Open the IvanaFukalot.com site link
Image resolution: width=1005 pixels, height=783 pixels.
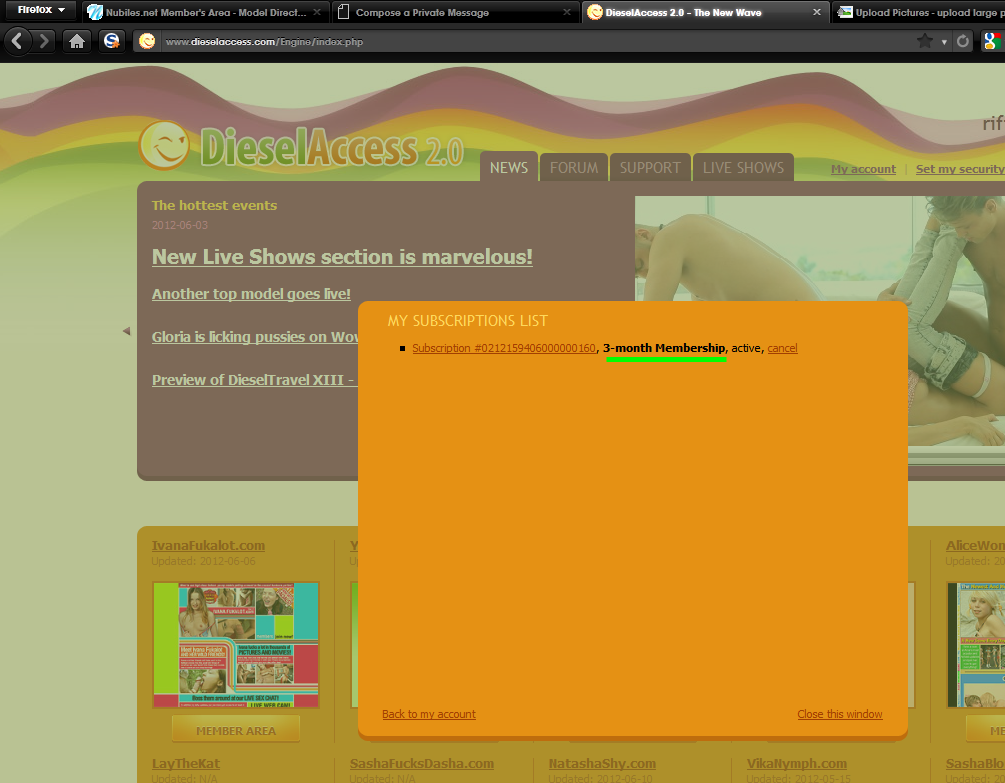(208, 545)
